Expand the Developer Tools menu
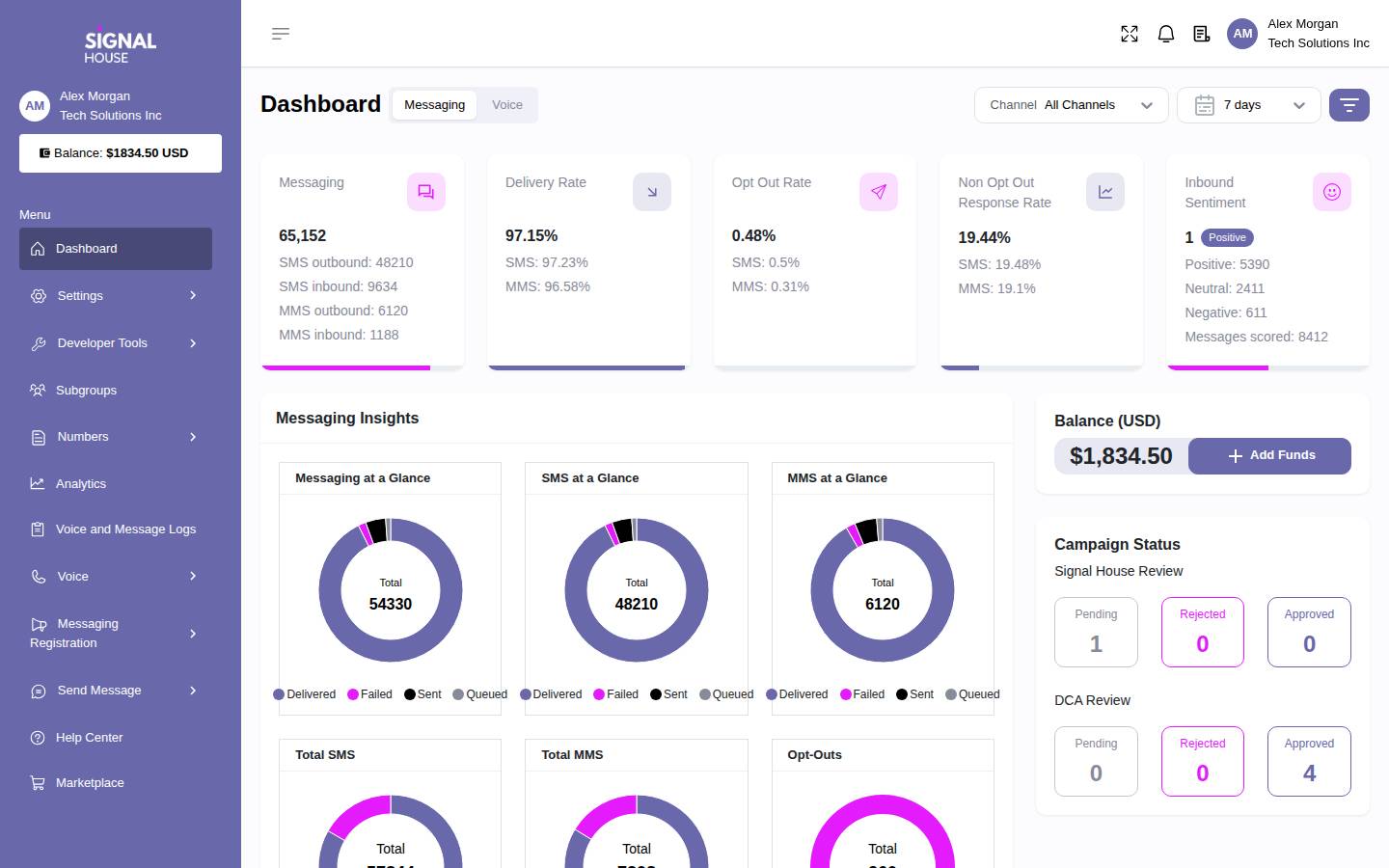 click(x=116, y=343)
